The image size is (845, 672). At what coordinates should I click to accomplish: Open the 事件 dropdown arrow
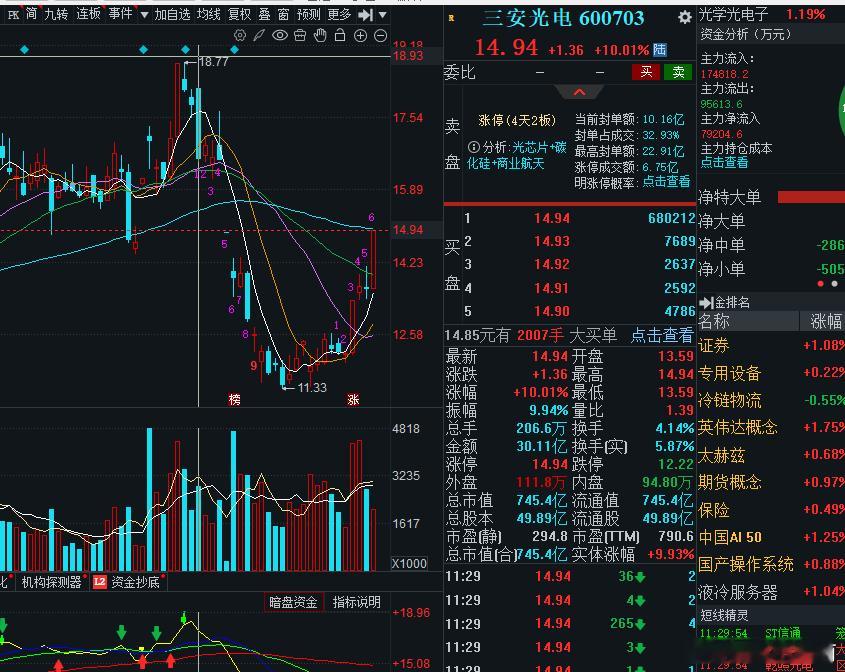point(144,15)
